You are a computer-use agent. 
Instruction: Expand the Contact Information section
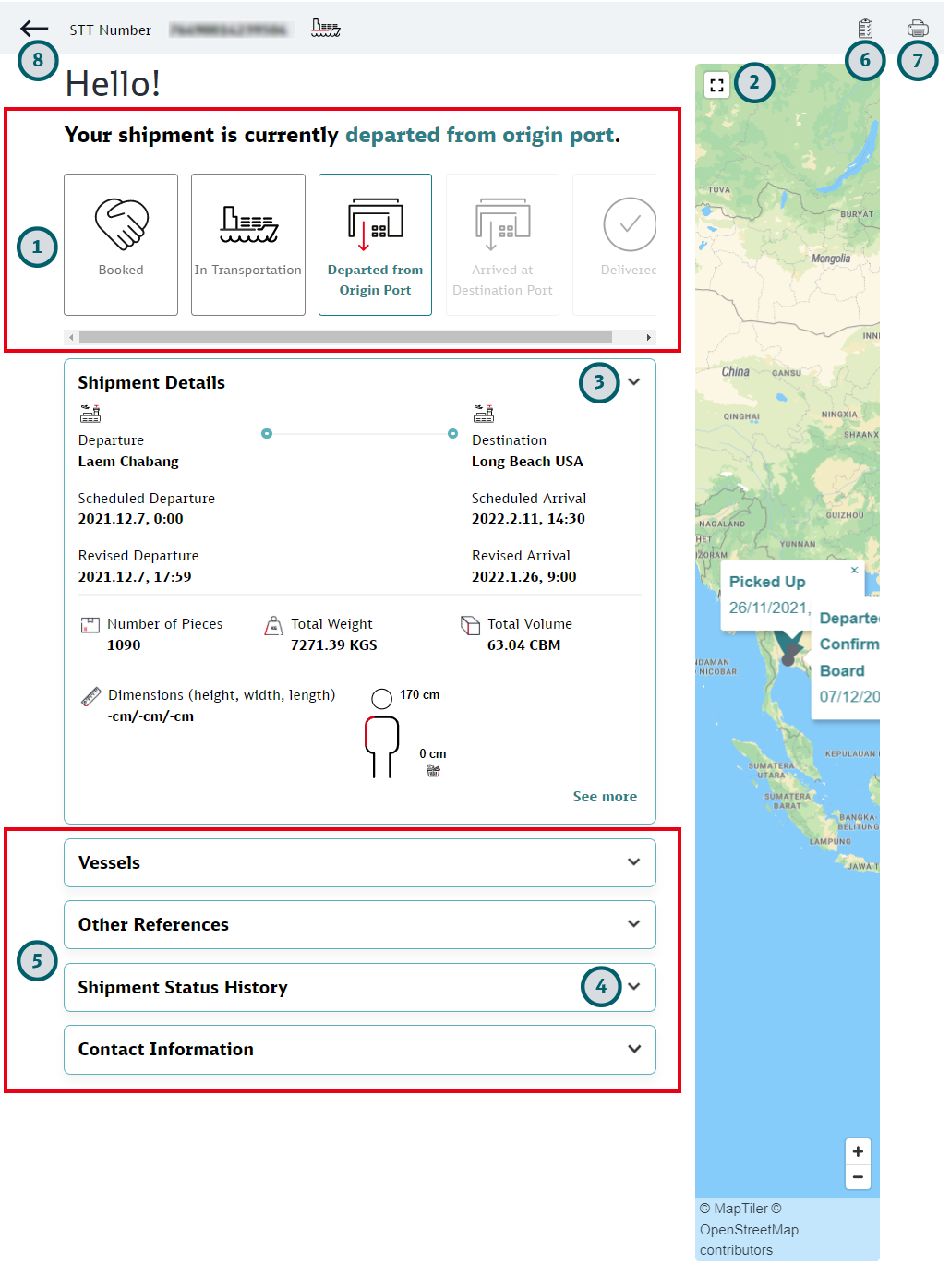coord(634,1049)
